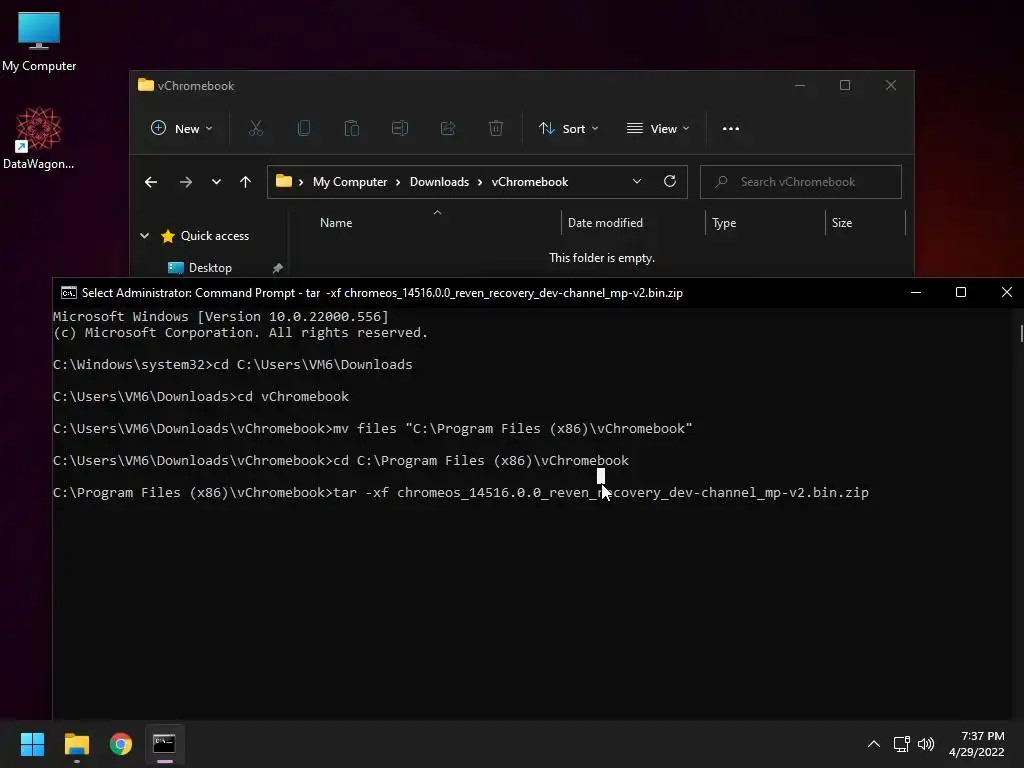1024x768 pixels.
Task: Open recent locations chevron
Action: coord(216,182)
